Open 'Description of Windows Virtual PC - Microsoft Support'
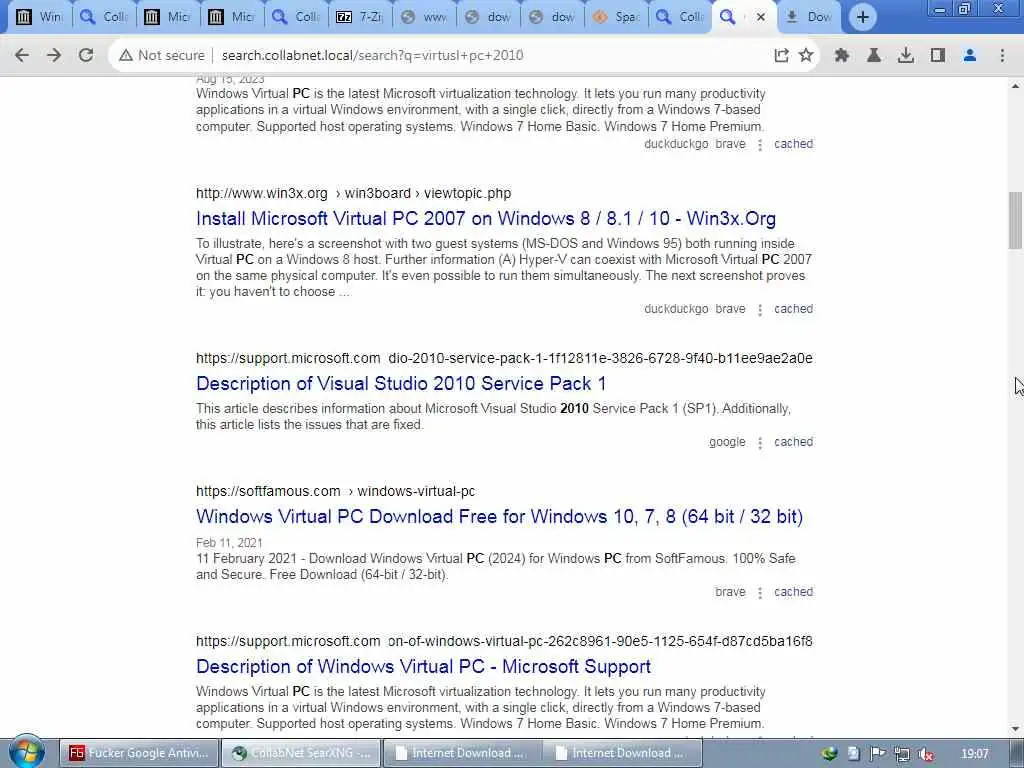 click(x=423, y=666)
